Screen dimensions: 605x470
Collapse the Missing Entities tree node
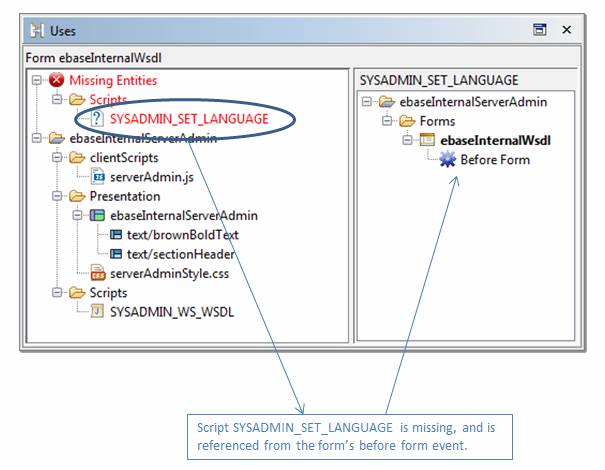36,81
